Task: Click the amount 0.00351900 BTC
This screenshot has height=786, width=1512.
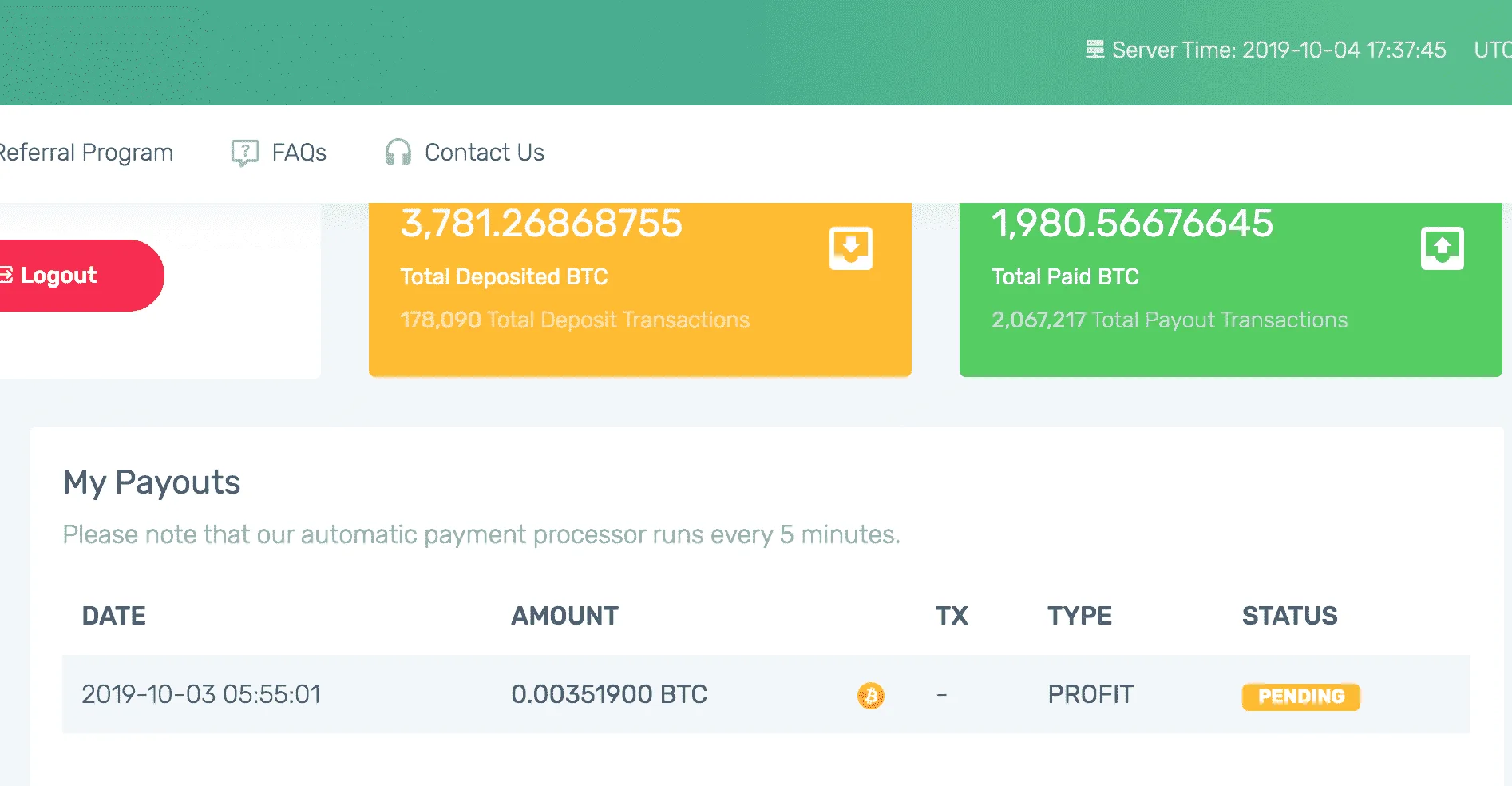Action: [609, 694]
